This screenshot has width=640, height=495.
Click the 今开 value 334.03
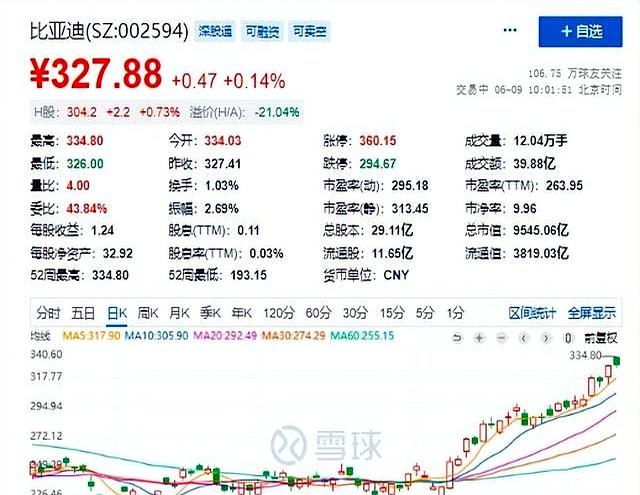(223, 141)
